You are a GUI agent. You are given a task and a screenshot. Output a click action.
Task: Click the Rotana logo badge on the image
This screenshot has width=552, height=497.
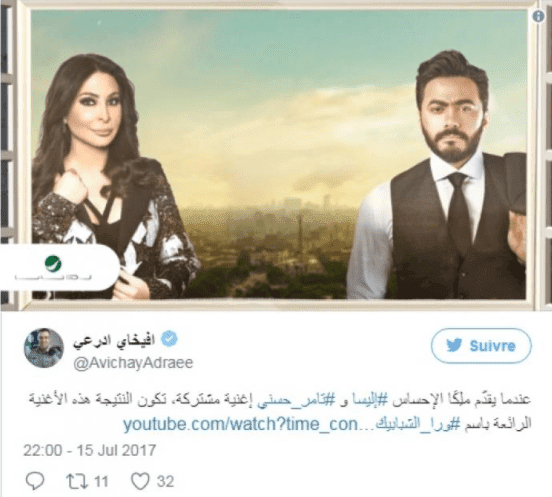pyautogui.click(x=58, y=268)
